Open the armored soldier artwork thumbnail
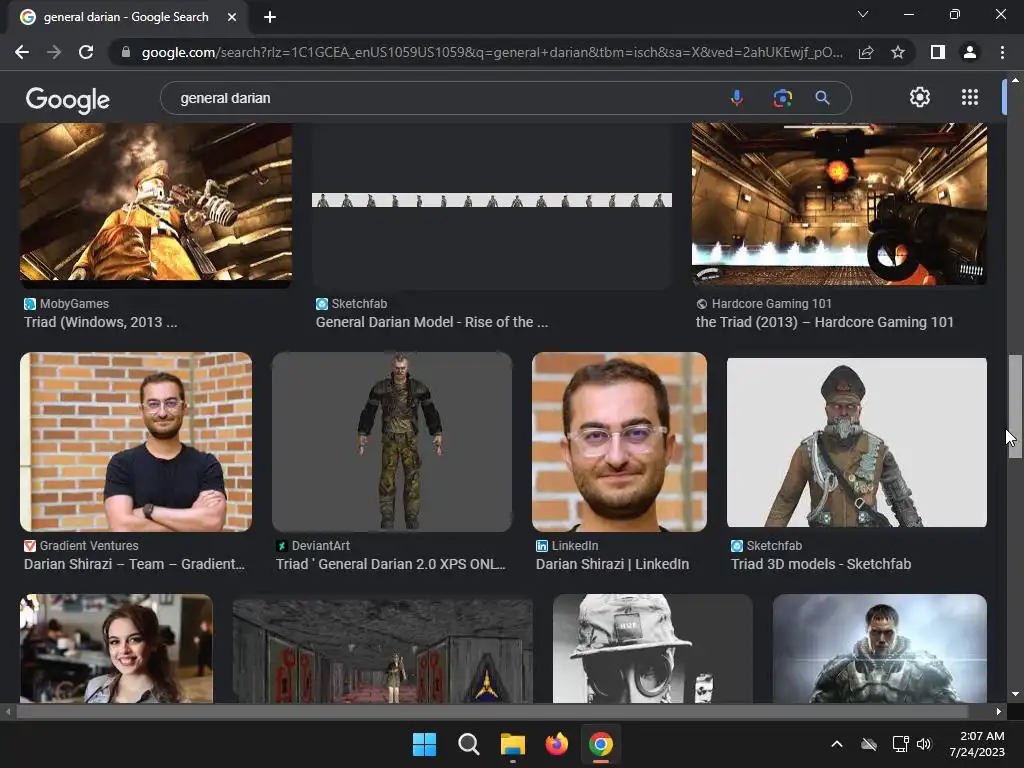1024x768 pixels. coord(880,648)
